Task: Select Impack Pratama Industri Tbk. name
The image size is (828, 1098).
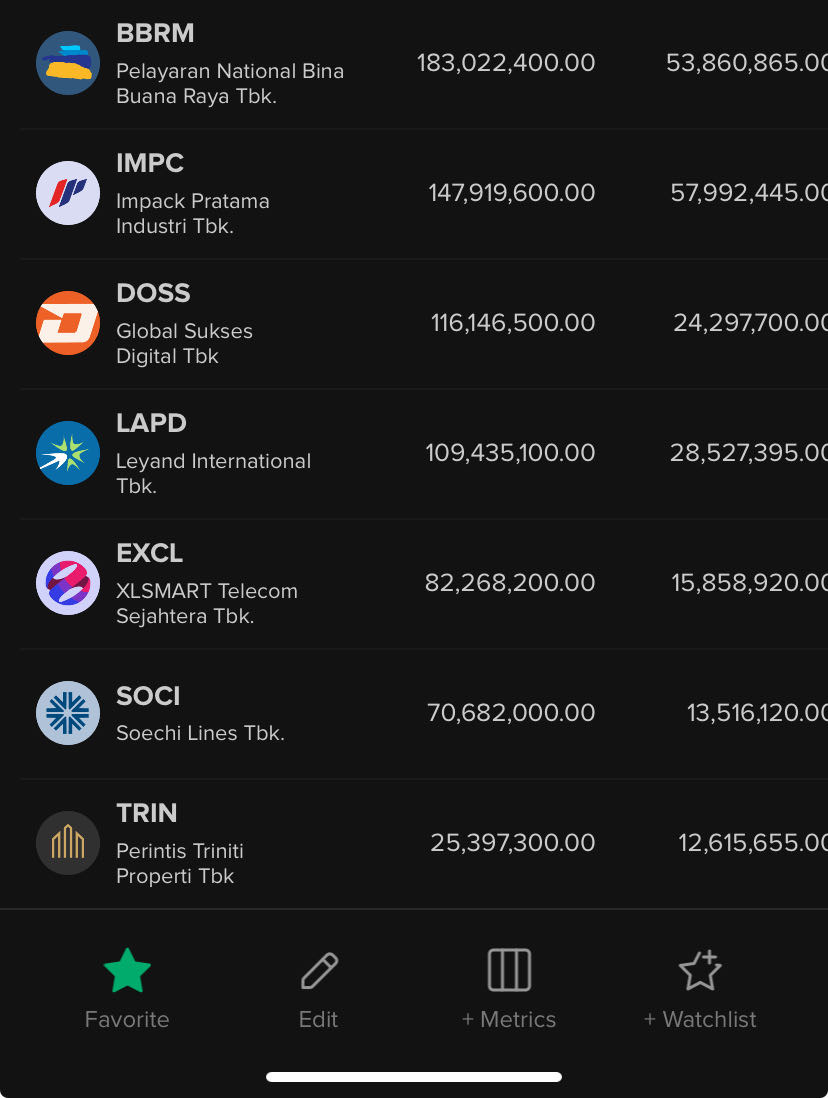Action: click(x=192, y=213)
